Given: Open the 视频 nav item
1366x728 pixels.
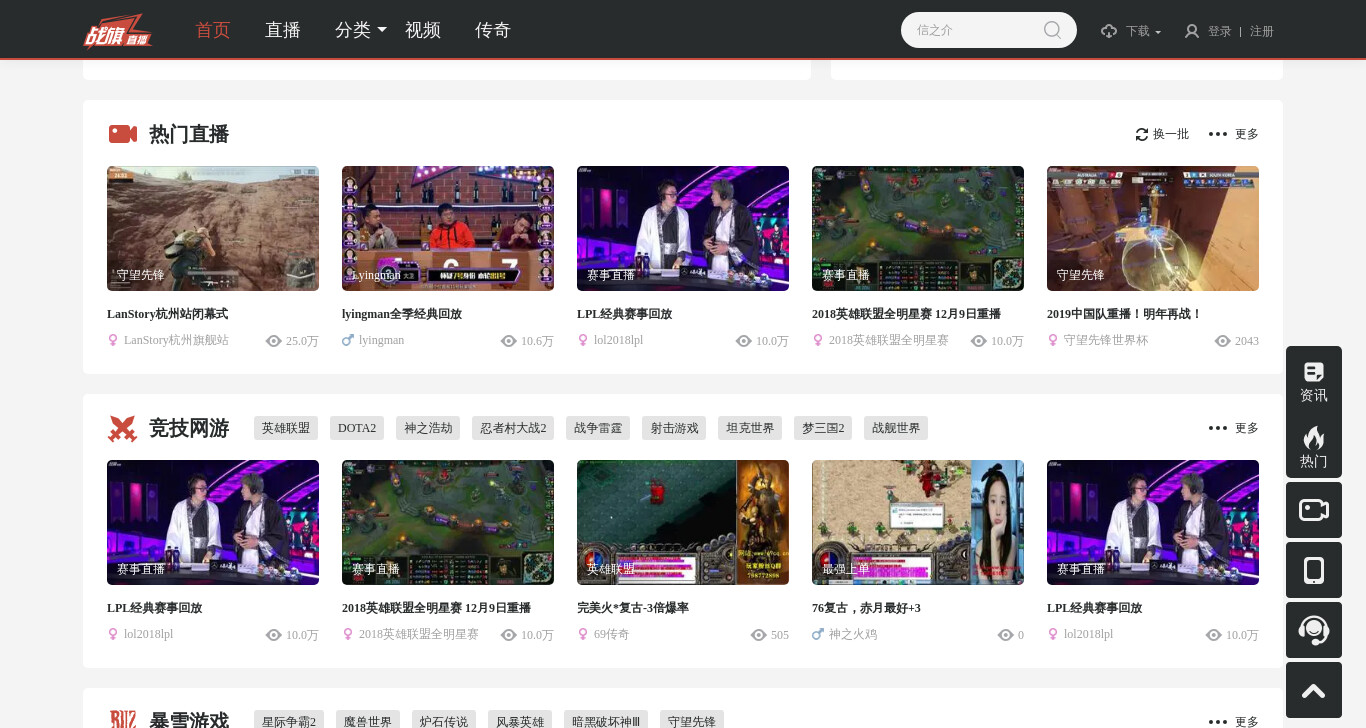Looking at the screenshot, I should click(x=423, y=30).
